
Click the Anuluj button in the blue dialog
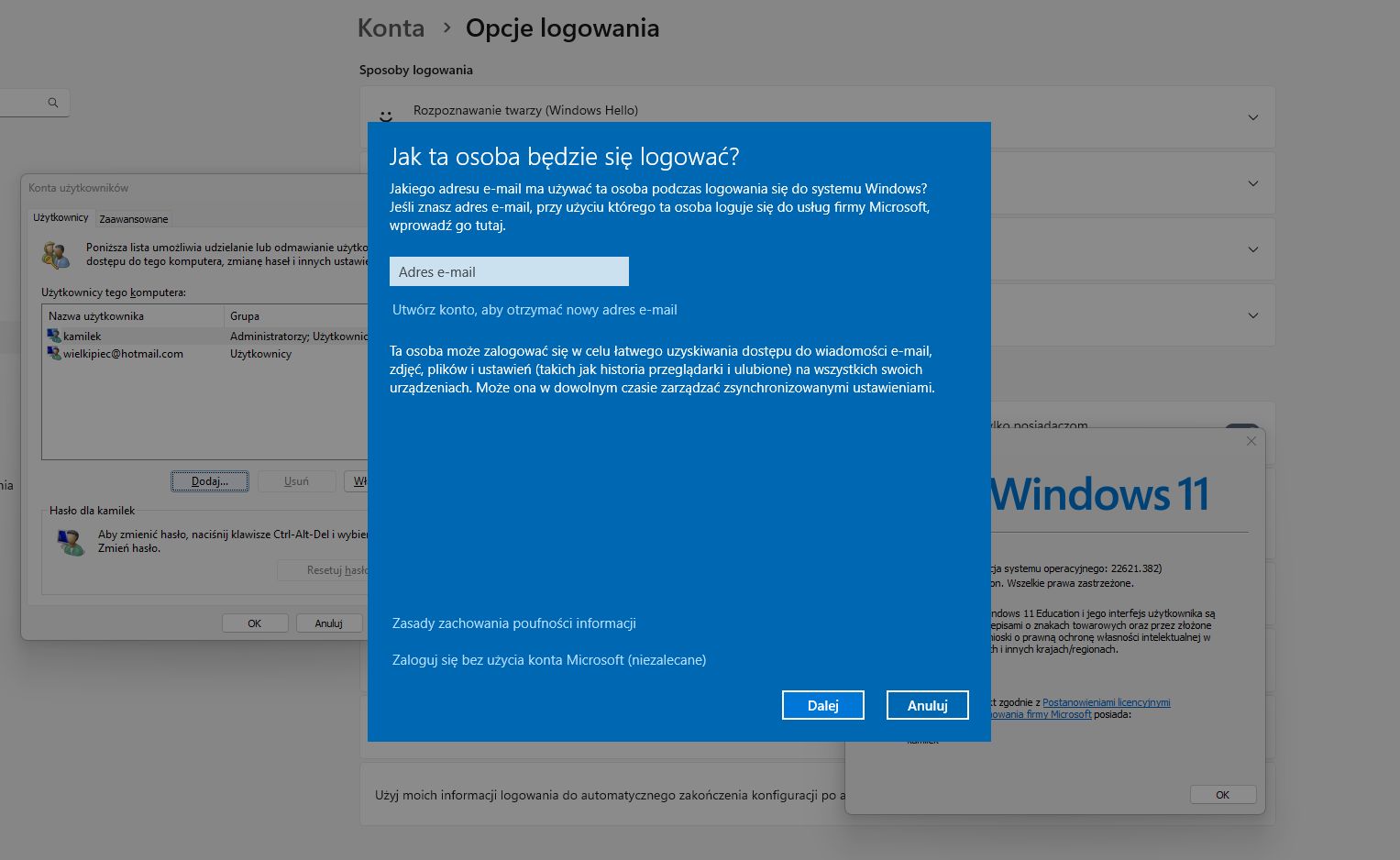pyautogui.click(x=927, y=705)
